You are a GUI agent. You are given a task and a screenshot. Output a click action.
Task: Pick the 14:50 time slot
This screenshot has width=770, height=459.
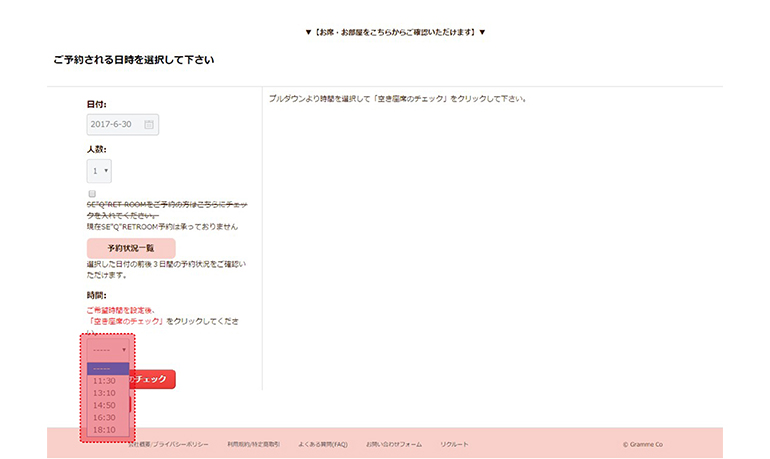105,405
